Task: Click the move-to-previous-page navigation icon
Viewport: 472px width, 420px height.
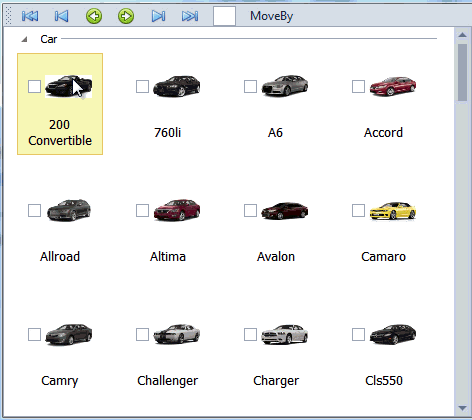Action: click(x=62, y=16)
